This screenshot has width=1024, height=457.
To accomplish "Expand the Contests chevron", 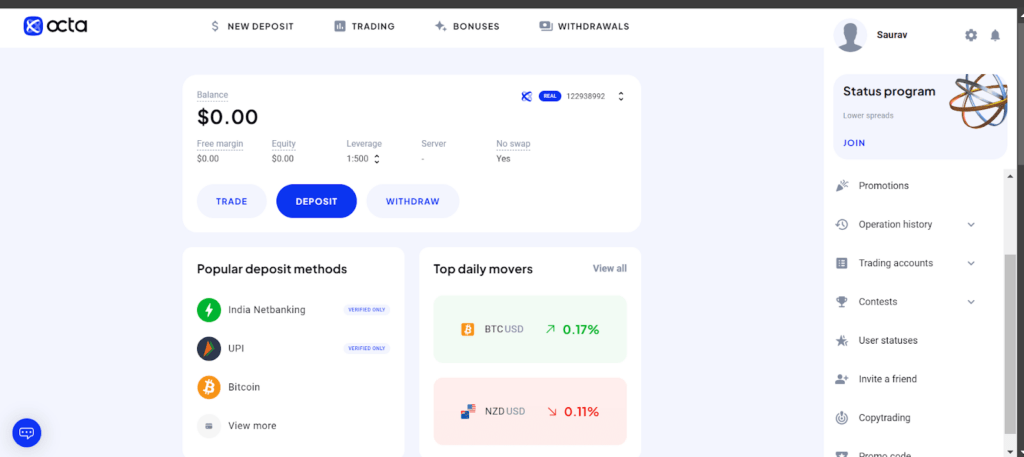I will [x=971, y=302].
